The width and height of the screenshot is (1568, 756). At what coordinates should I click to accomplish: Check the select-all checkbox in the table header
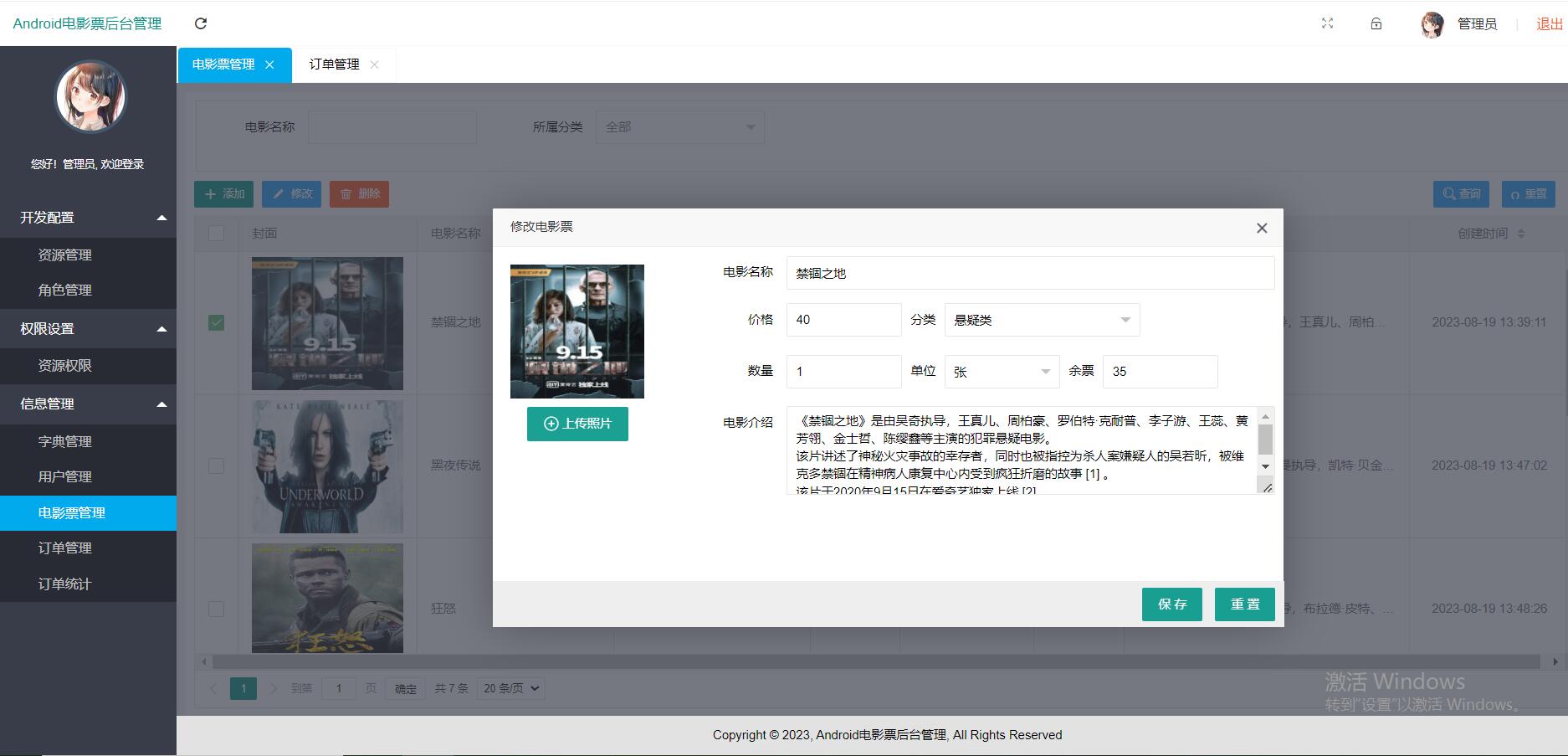(x=217, y=234)
